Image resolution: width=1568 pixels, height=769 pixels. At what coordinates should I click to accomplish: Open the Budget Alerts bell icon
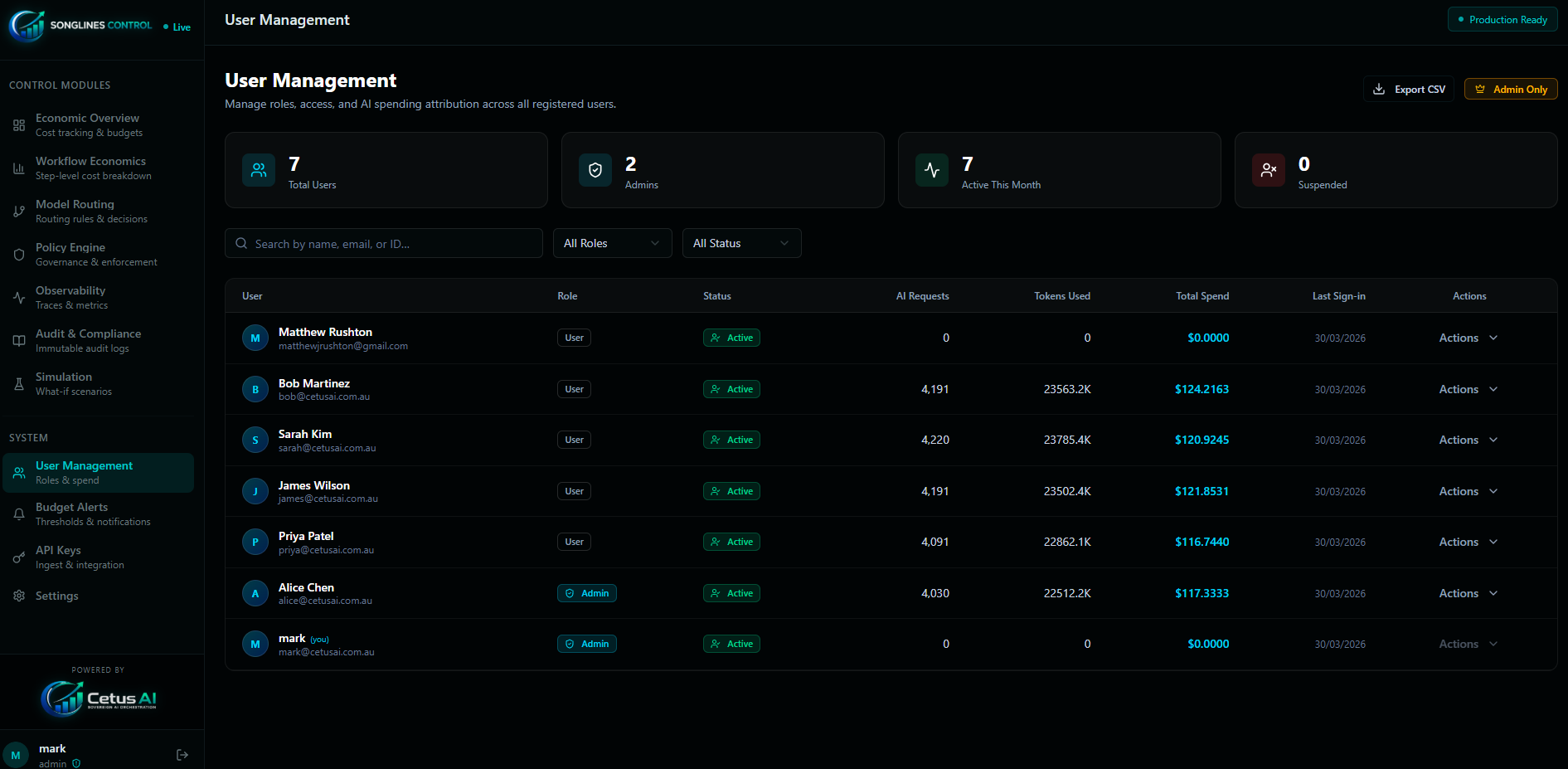click(x=18, y=513)
